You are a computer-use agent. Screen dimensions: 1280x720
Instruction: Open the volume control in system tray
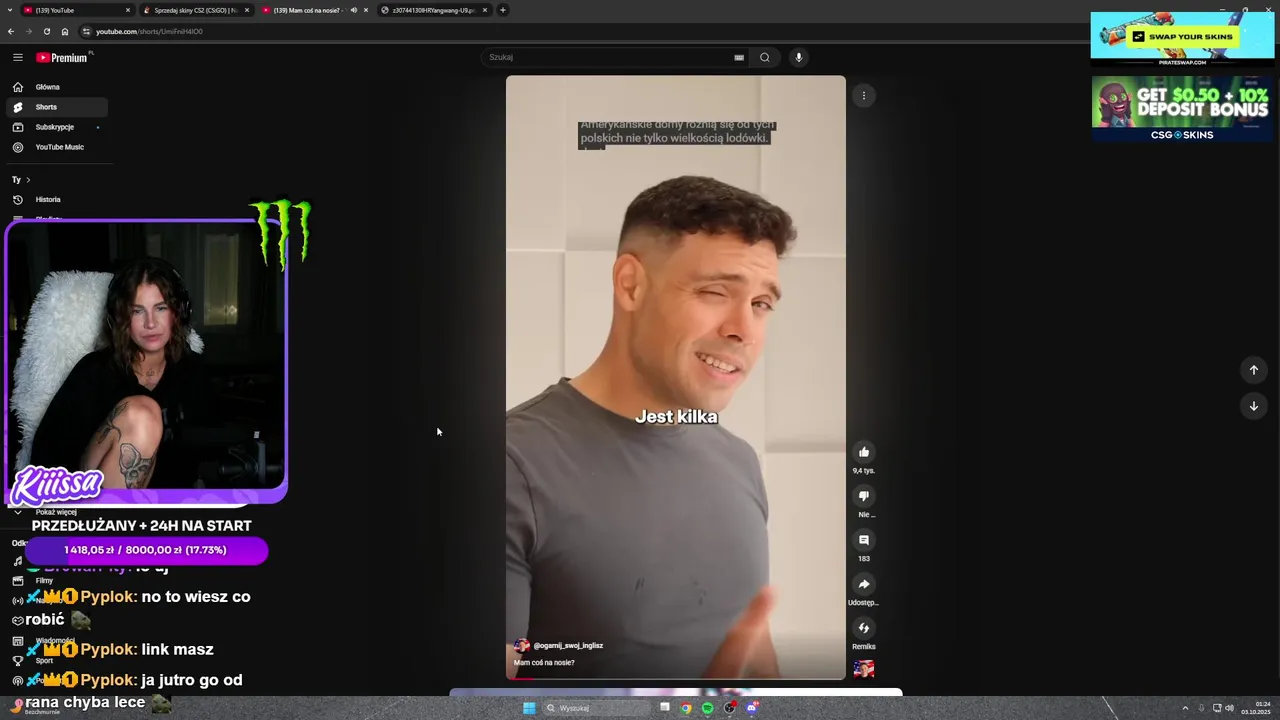pyautogui.click(x=1229, y=708)
